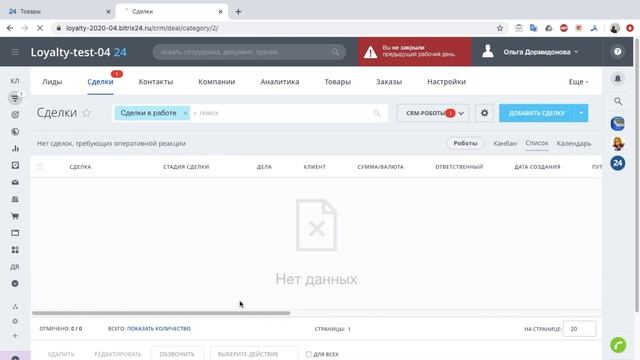
Task: Select the Сделки tab
Action: coord(100,82)
